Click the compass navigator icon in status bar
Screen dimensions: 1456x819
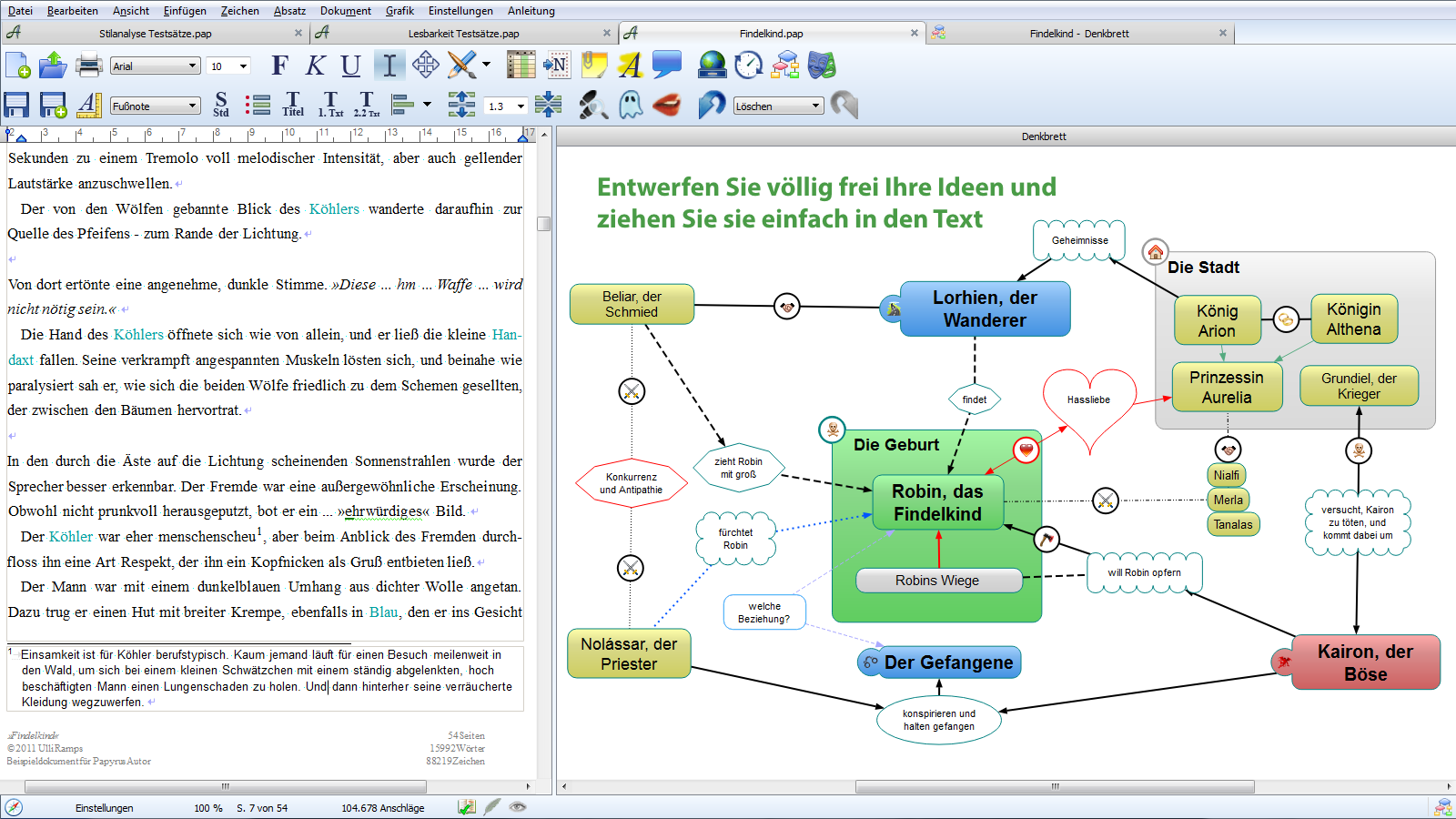tap(14, 807)
